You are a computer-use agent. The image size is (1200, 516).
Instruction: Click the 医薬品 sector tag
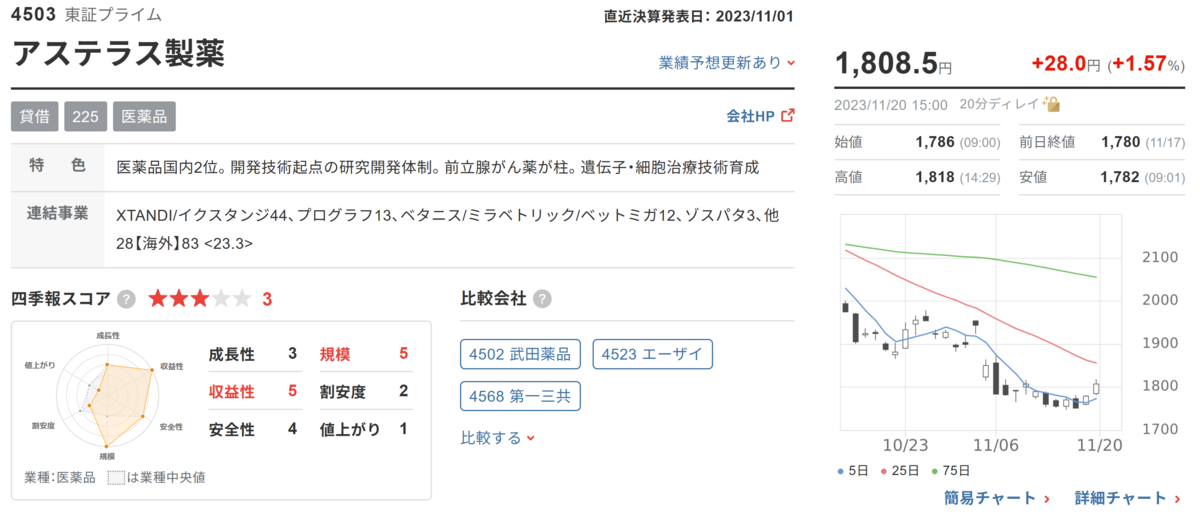pyautogui.click(x=144, y=116)
